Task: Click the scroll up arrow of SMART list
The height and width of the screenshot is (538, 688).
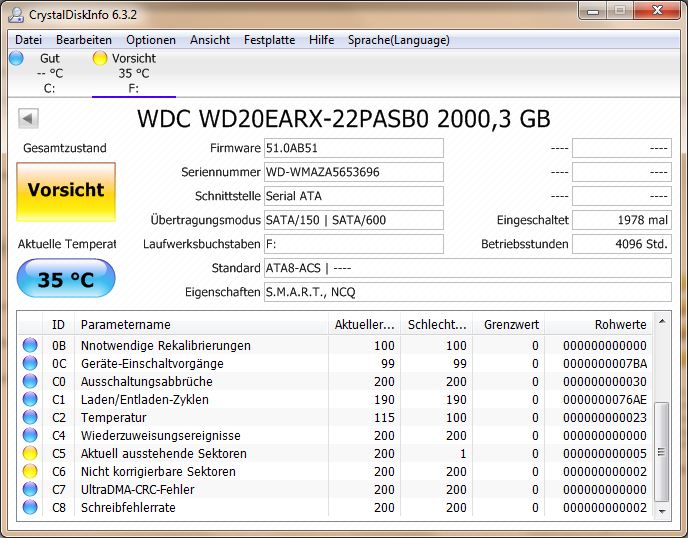Action: coord(662,322)
